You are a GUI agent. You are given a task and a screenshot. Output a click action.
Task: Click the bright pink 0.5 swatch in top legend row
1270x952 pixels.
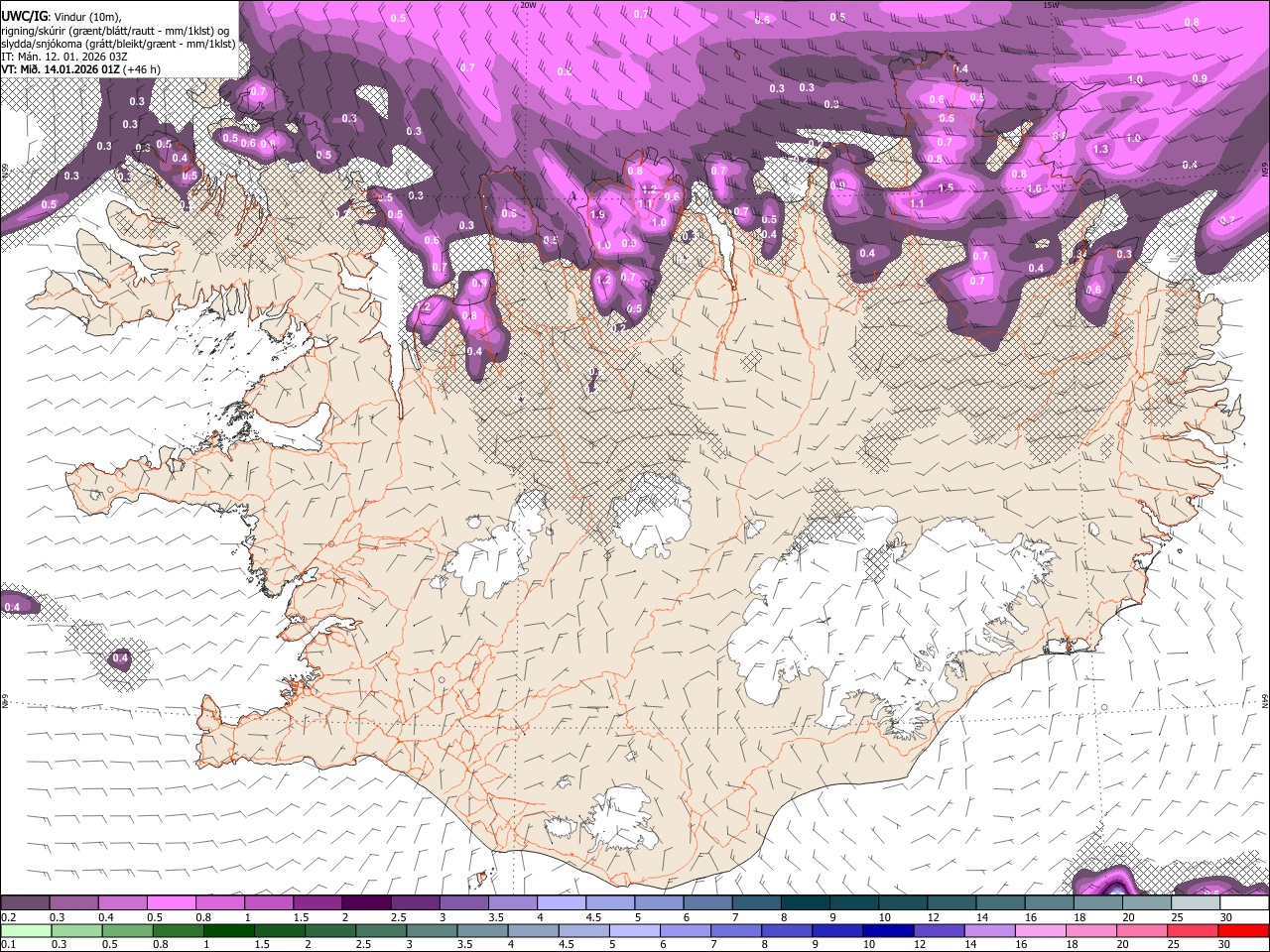point(171,903)
